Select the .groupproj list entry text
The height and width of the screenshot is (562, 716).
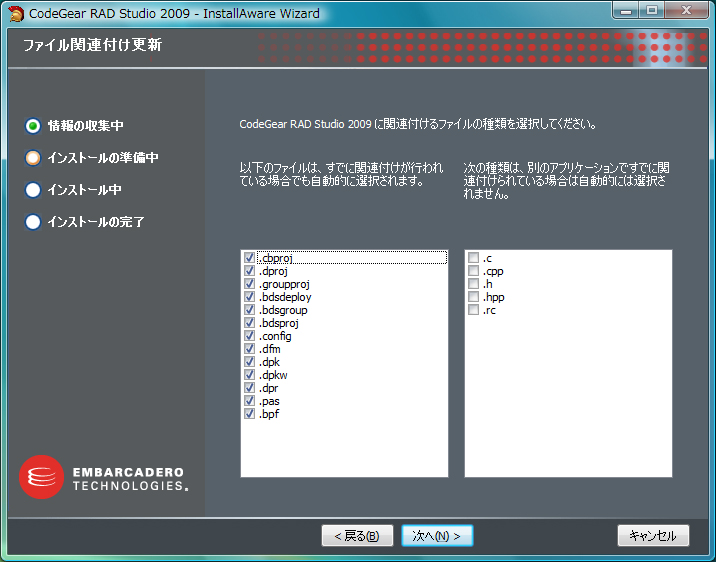point(284,284)
